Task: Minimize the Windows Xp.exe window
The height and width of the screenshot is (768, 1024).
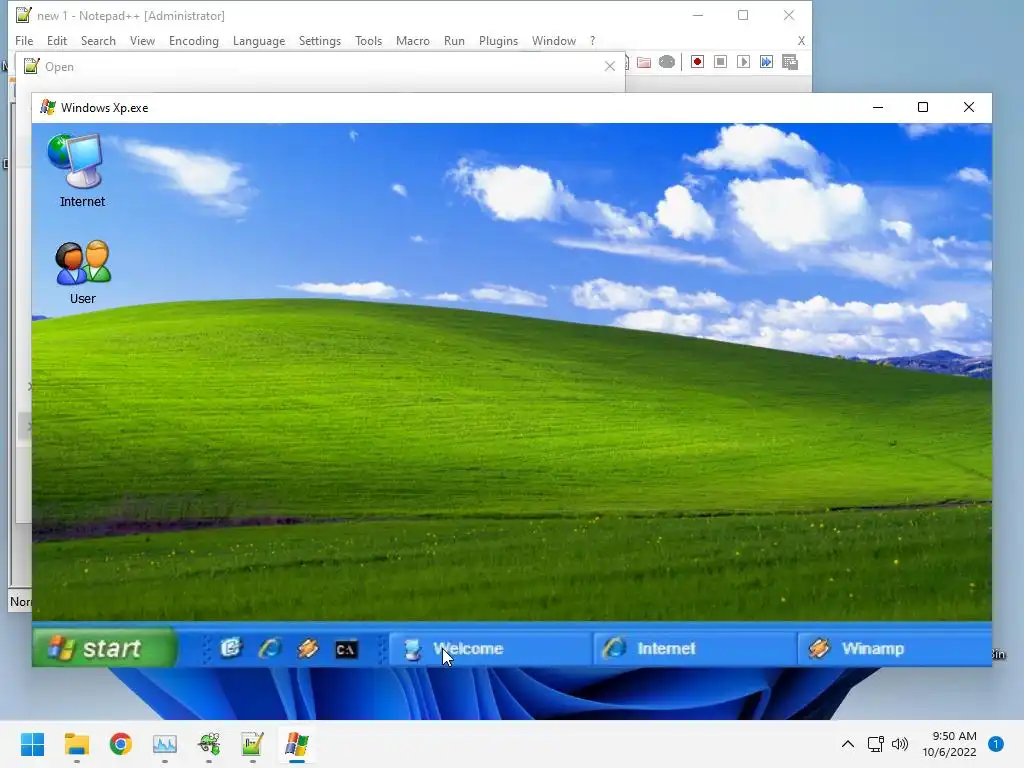Action: tap(878, 107)
